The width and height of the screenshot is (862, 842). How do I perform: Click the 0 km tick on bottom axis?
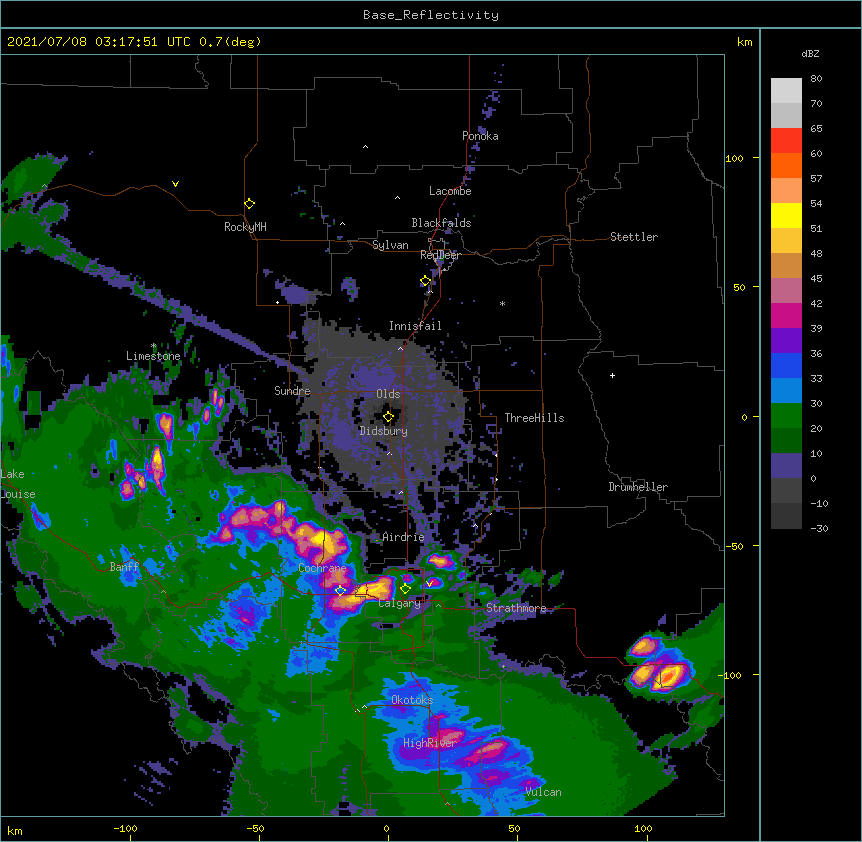(x=386, y=828)
